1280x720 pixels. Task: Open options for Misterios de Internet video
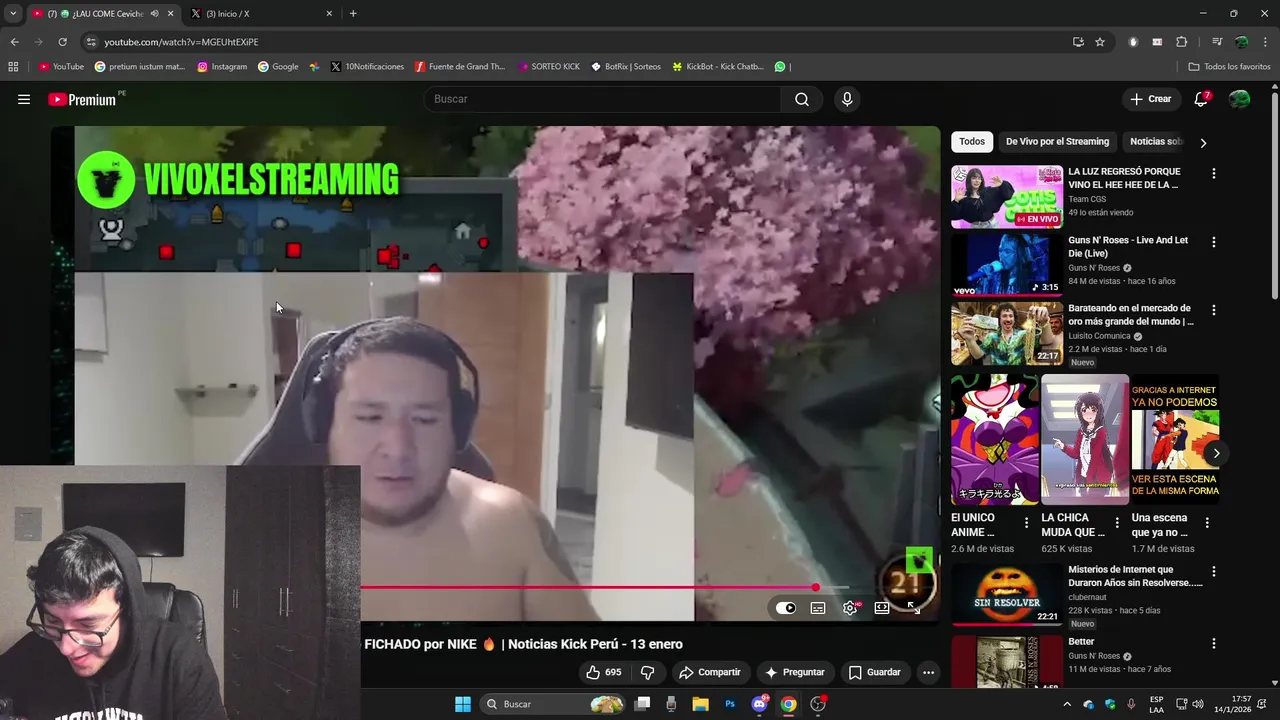coord(1214,572)
